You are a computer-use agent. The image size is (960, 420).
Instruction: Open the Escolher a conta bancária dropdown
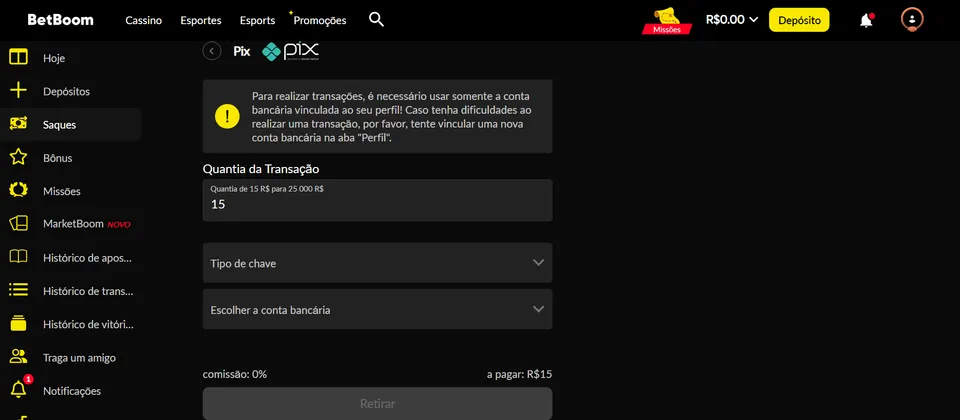click(x=377, y=310)
